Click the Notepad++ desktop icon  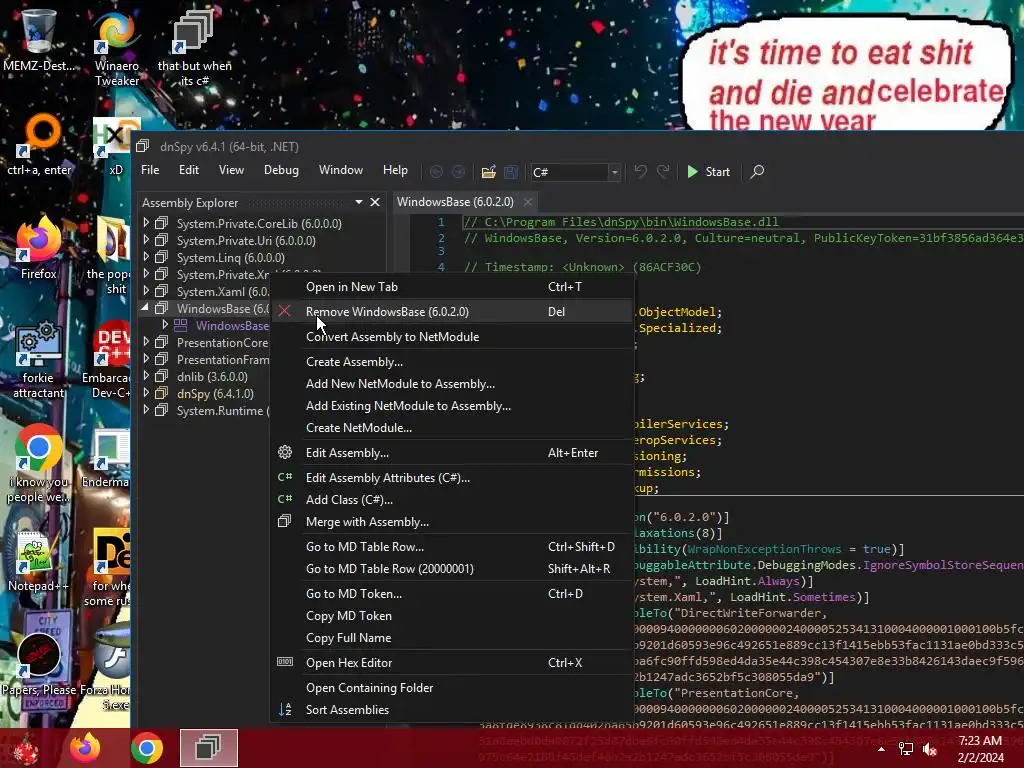coord(38,562)
